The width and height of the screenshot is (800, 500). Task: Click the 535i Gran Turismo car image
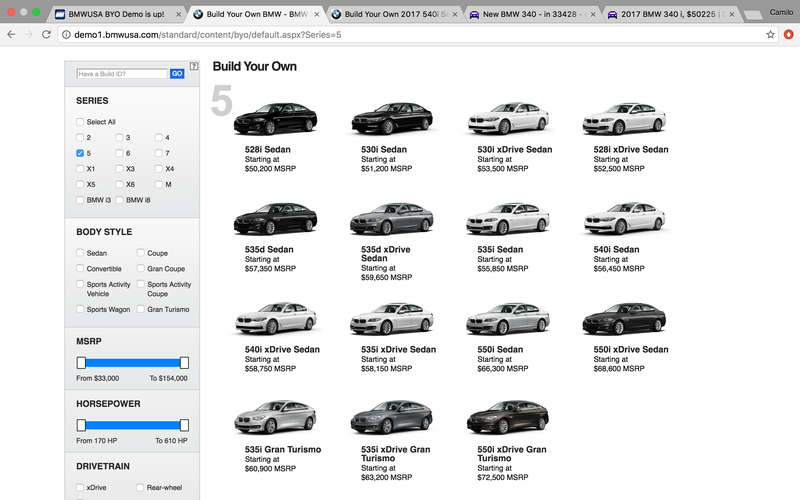pos(276,418)
